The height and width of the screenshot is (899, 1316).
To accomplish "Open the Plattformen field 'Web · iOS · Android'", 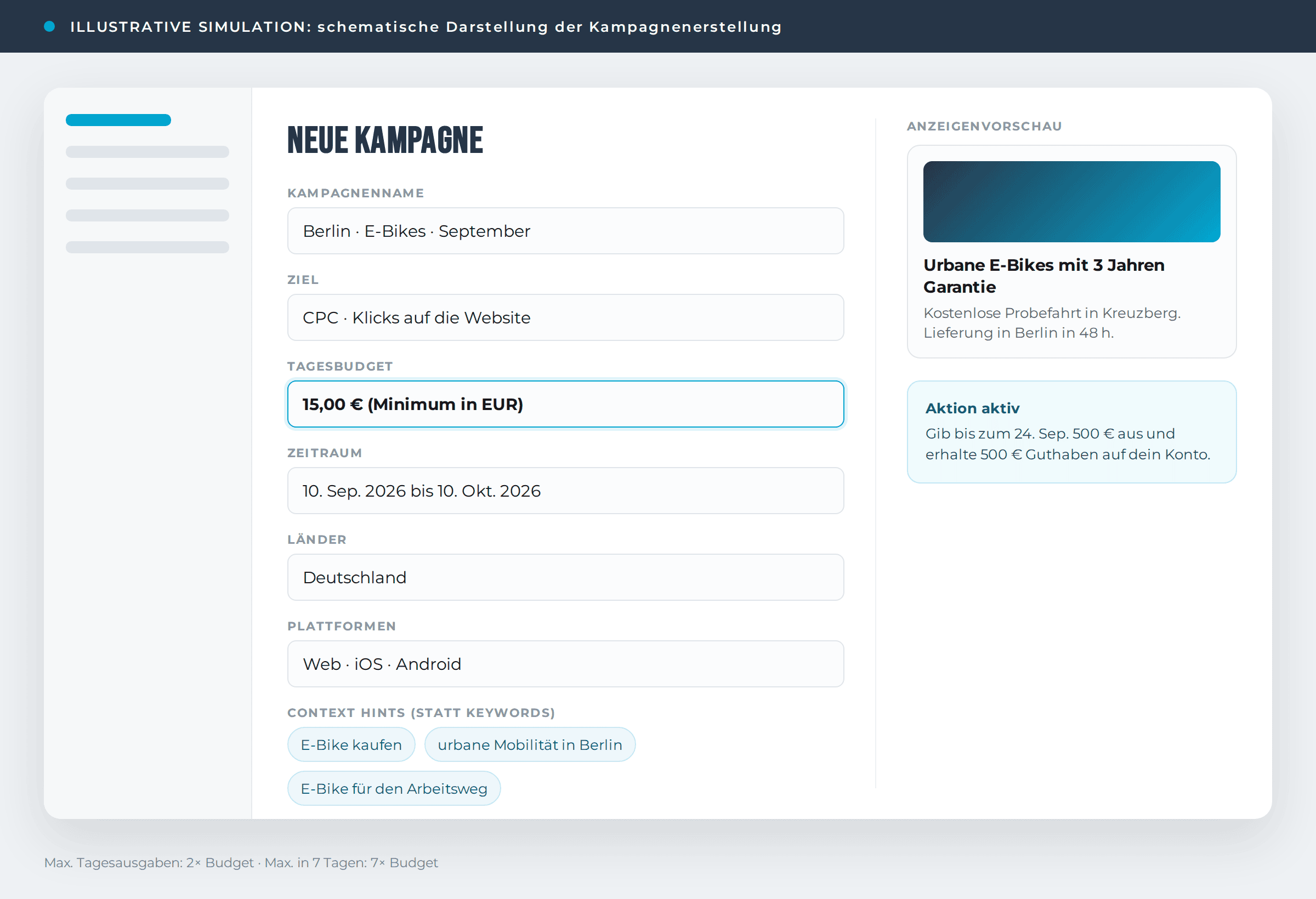I will [565, 664].
